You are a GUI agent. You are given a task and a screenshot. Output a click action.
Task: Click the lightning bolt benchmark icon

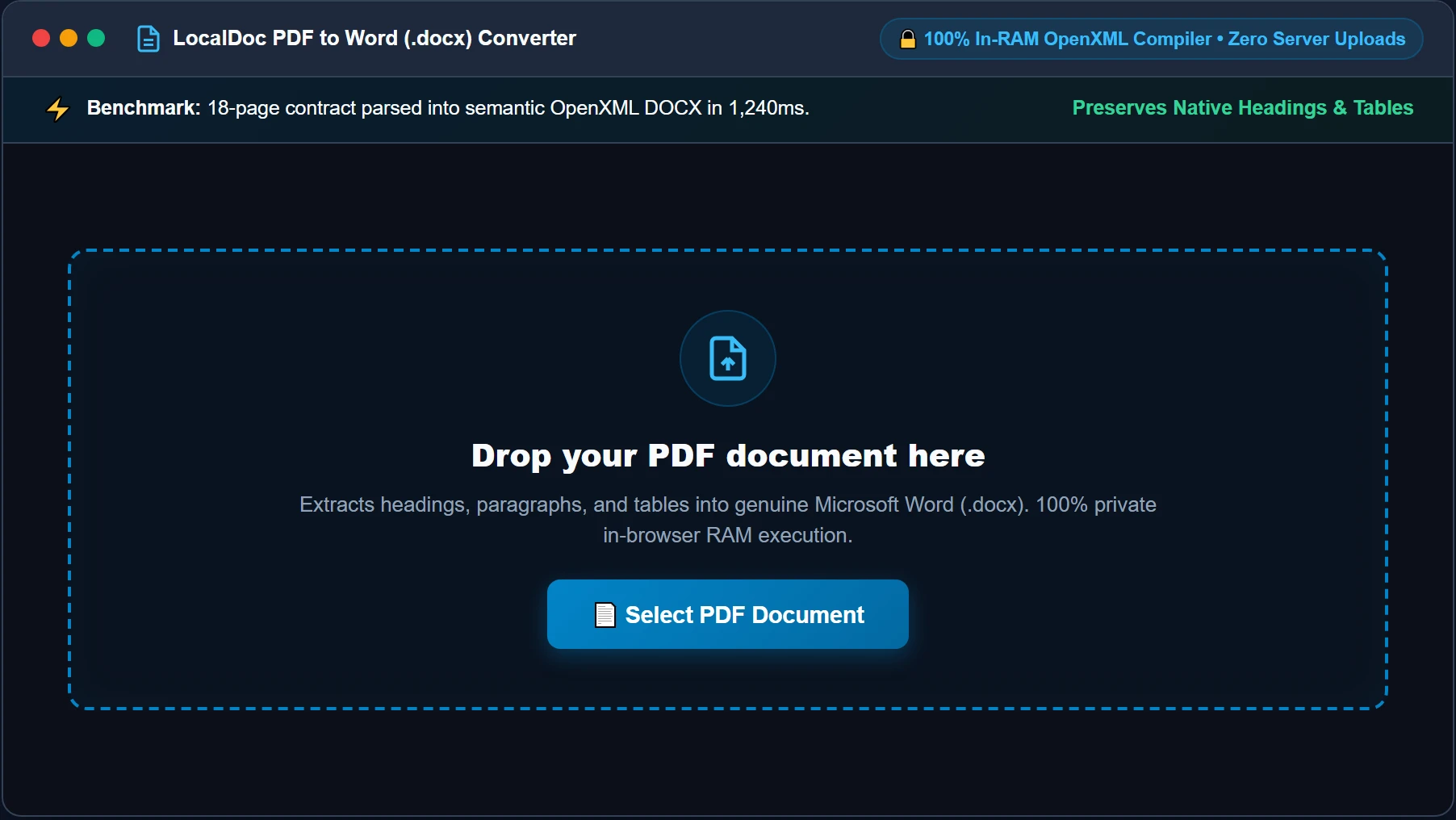58,108
